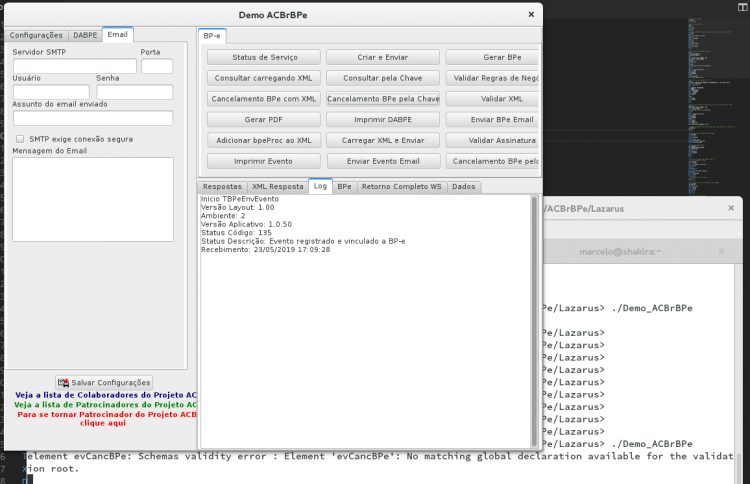Click Adicionar bpeProc ao XML button
Image resolution: width=750 pixels, height=484 pixels.
tap(264, 140)
